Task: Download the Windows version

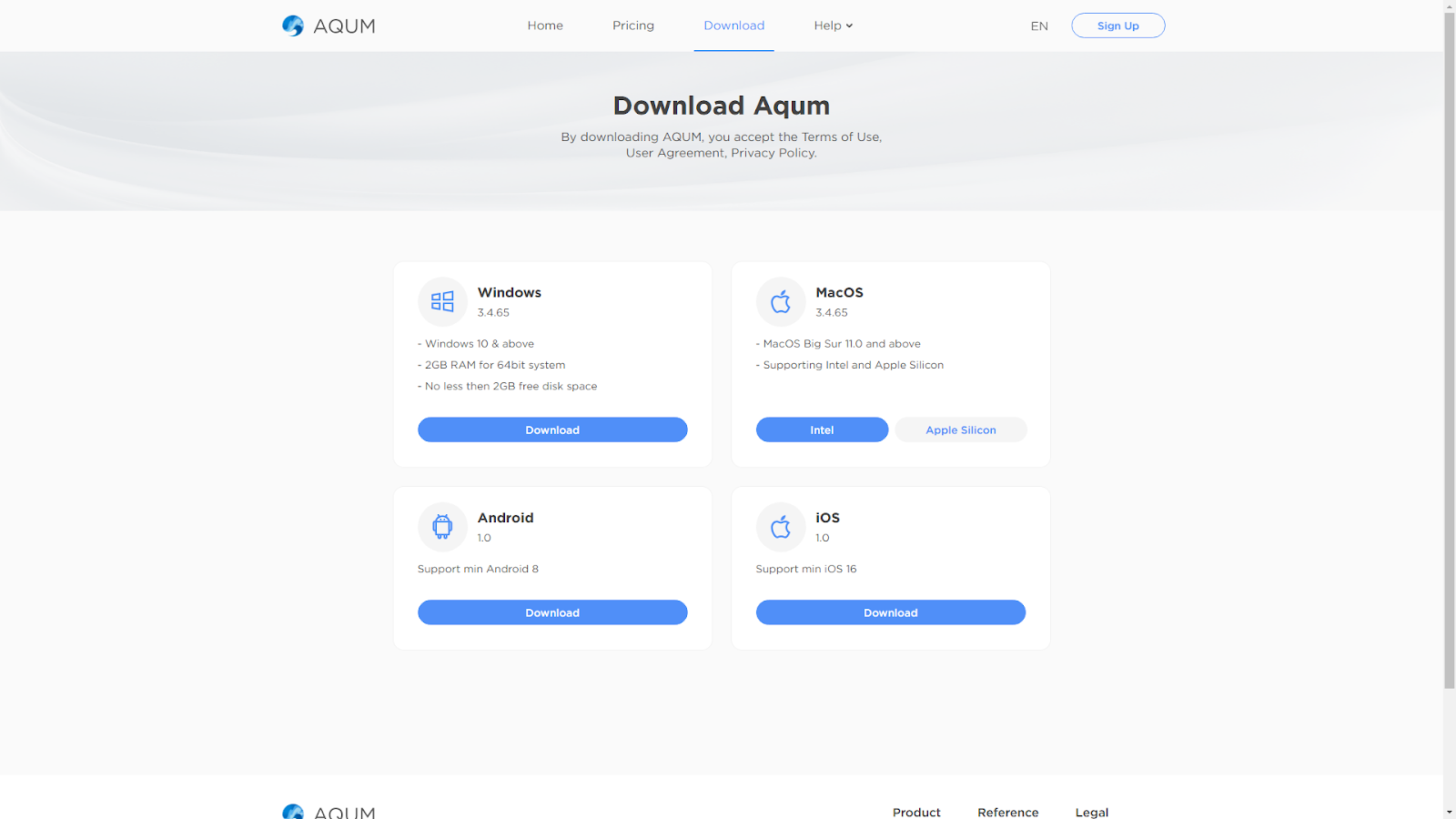Action: [x=552, y=430]
